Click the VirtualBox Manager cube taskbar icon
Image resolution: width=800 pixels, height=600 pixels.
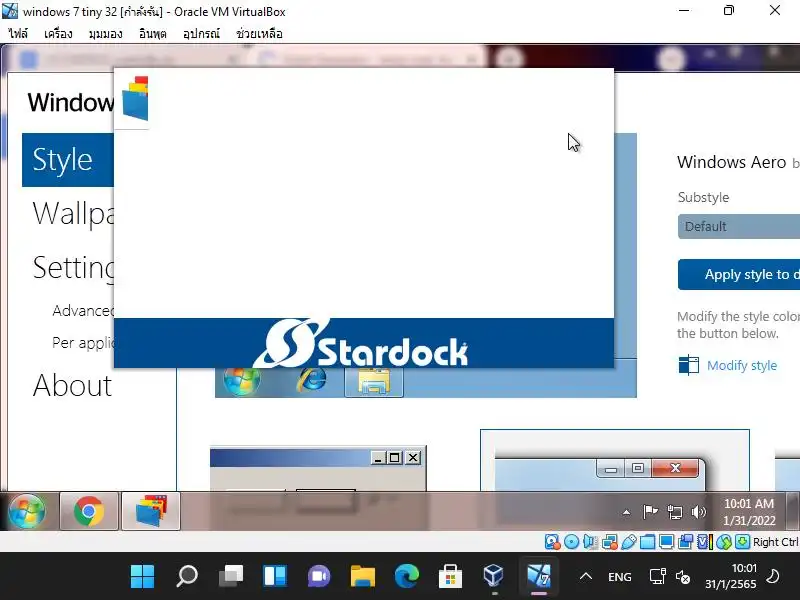tap(494, 577)
